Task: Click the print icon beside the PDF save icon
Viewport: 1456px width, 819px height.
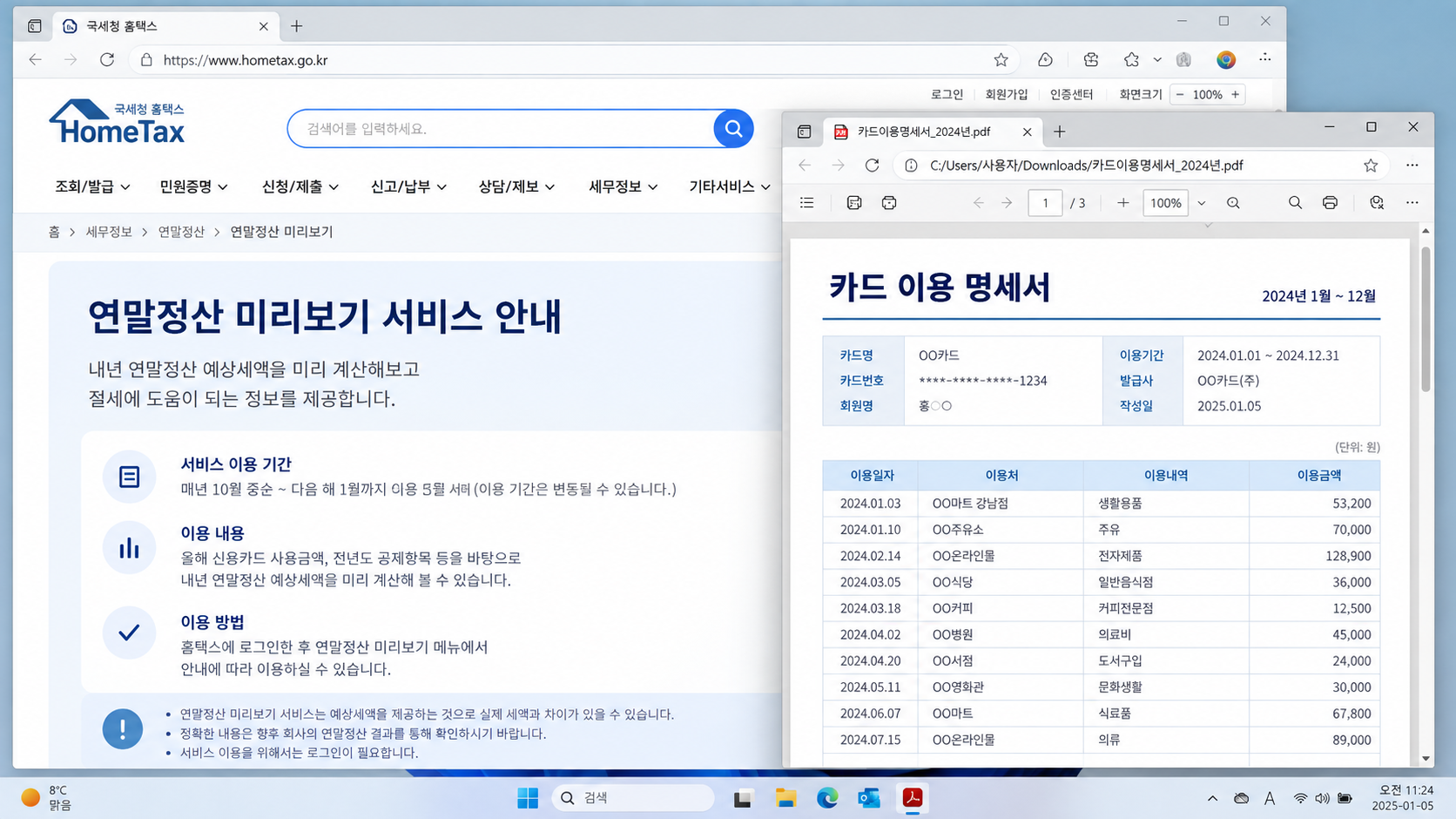Action: pyautogui.click(x=888, y=203)
